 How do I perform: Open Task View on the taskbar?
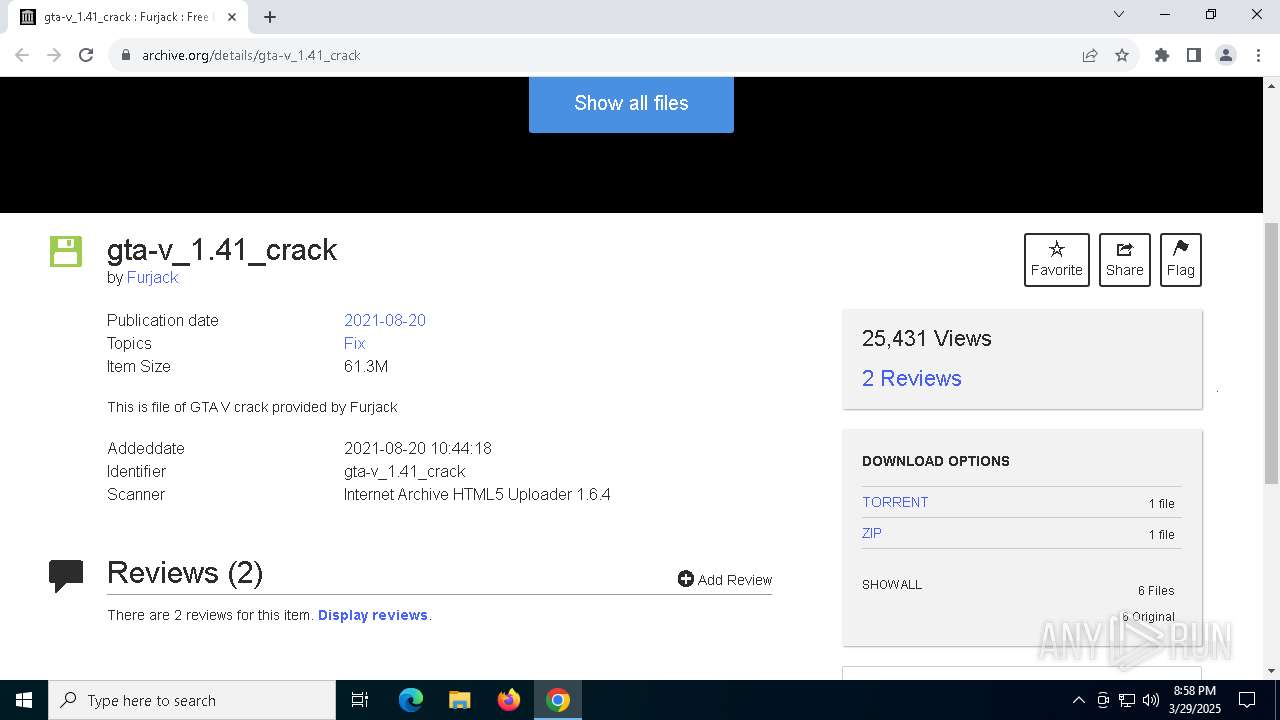(360, 700)
